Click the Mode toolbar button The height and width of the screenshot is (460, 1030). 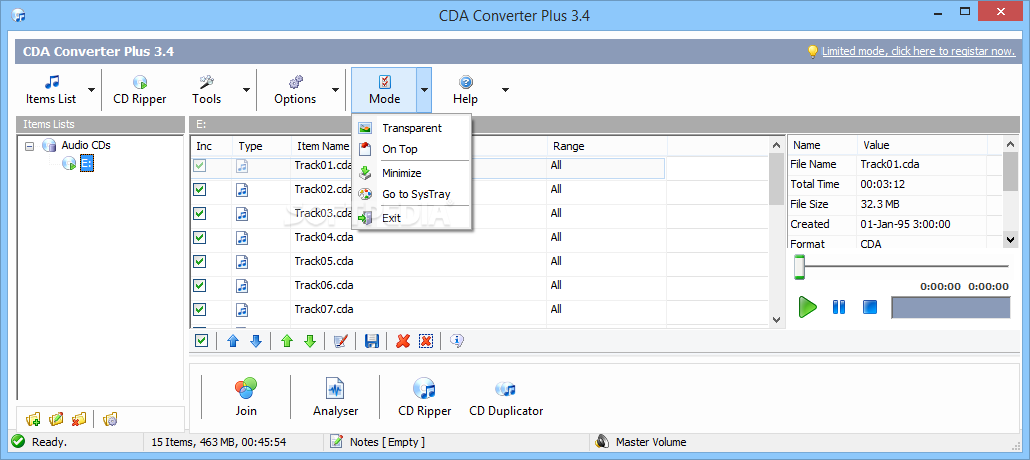384,90
